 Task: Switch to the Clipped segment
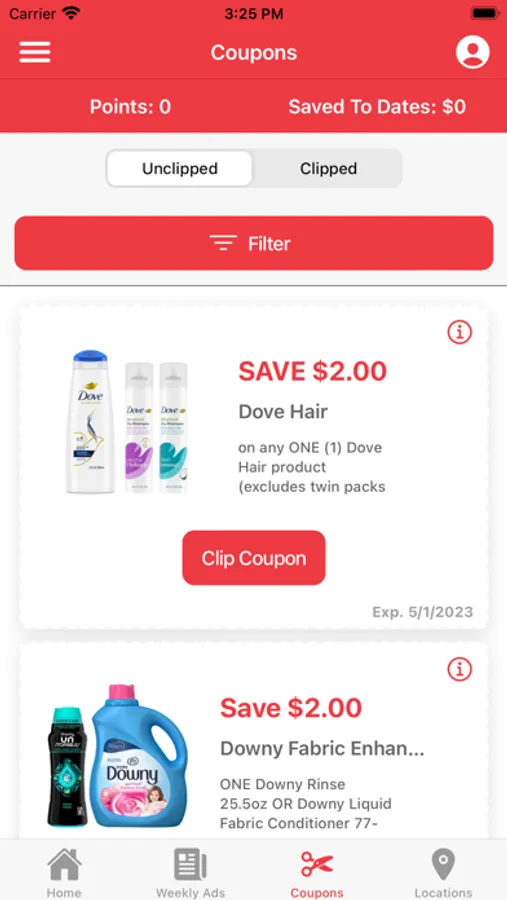click(328, 169)
